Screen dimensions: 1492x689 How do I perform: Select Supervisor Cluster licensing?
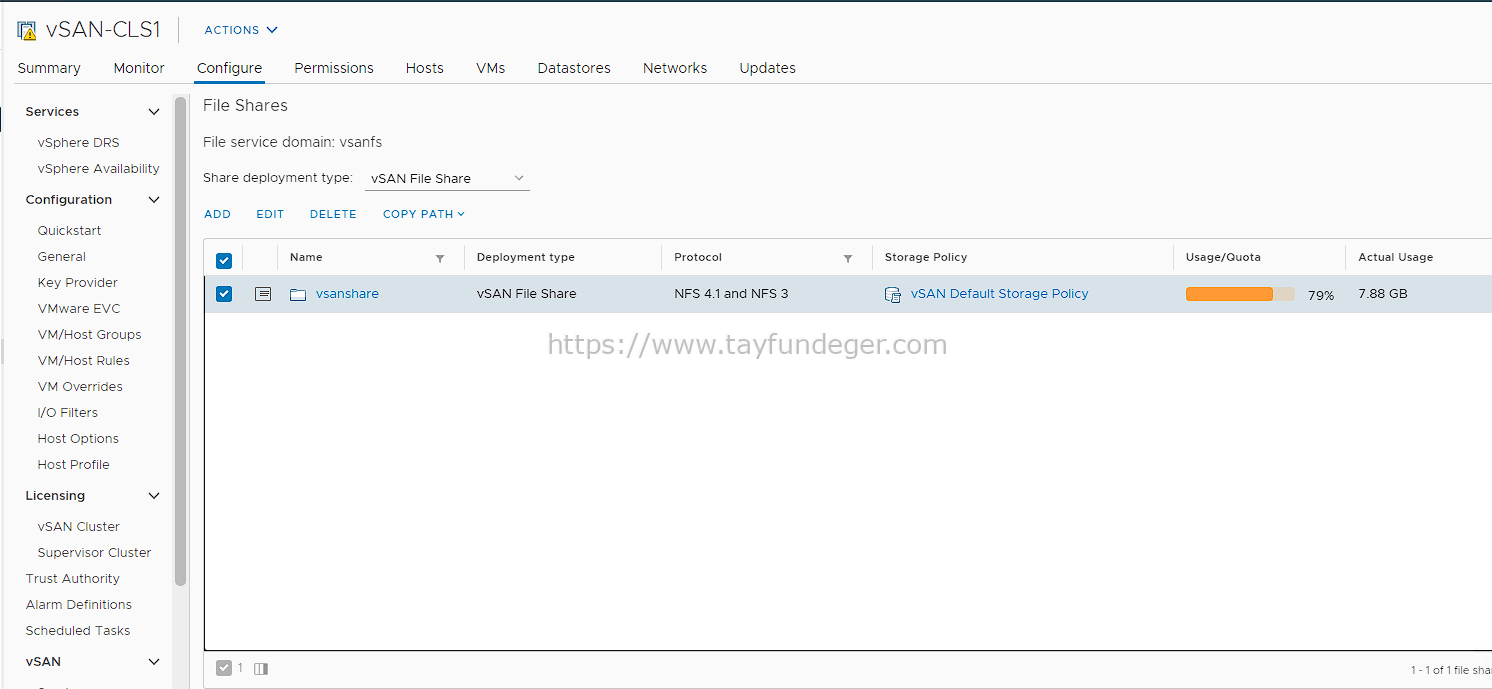(94, 553)
